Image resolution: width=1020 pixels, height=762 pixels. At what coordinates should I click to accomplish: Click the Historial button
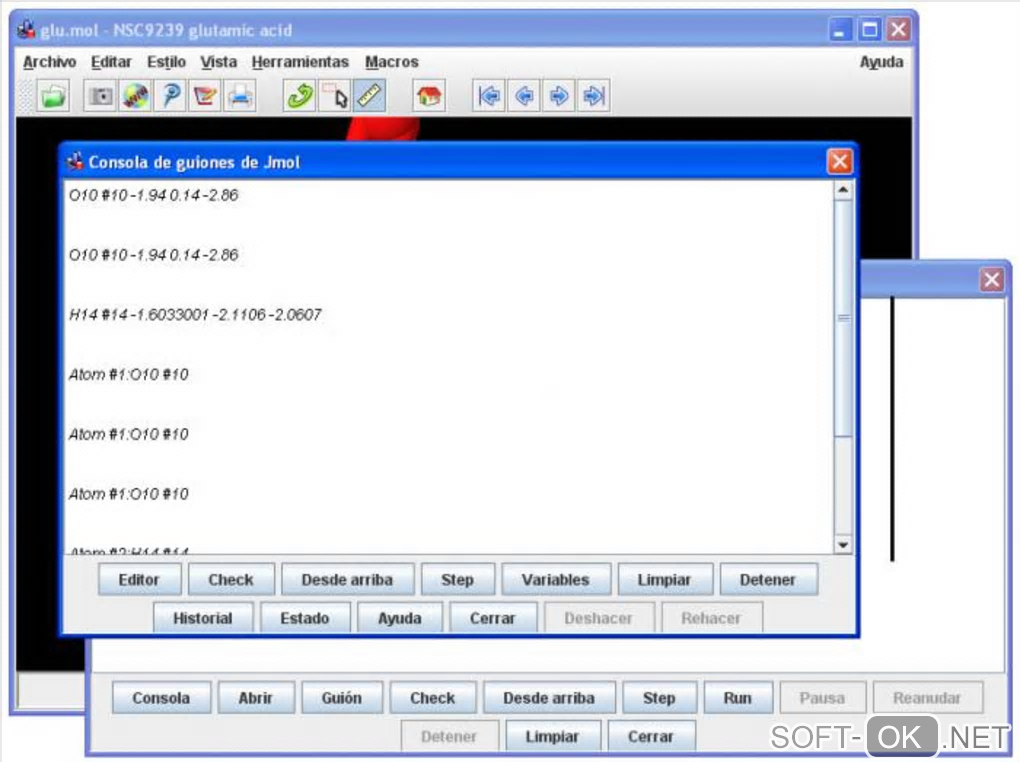click(202, 618)
